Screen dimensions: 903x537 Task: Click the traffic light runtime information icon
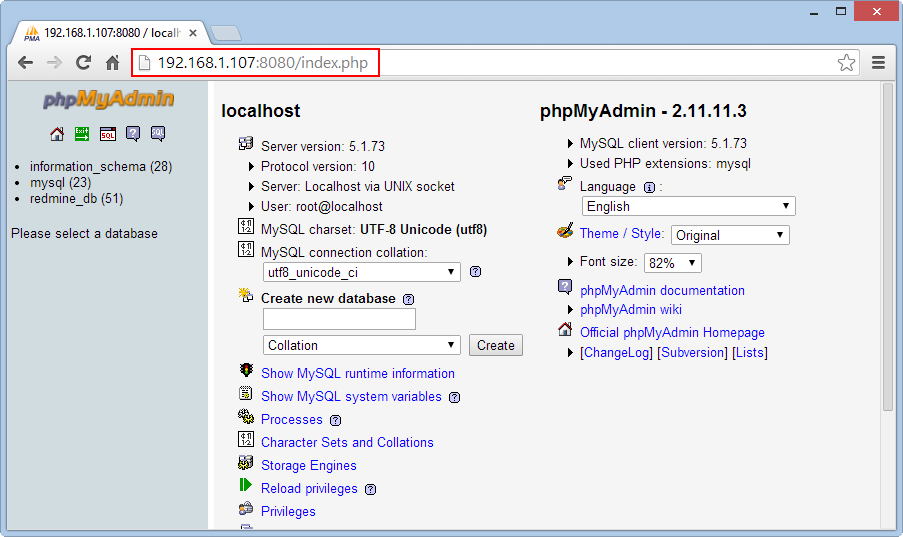click(246, 370)
